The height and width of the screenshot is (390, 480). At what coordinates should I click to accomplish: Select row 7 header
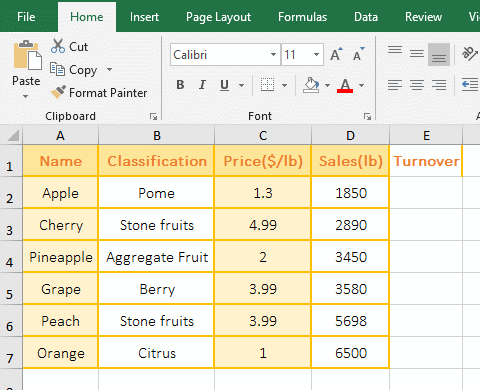(x=11, y=353)
